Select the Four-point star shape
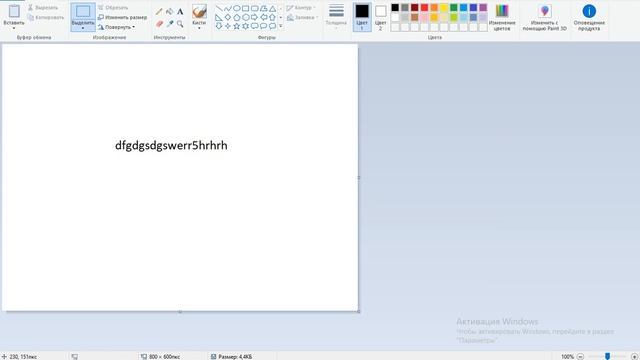The image size is (640, 360). 228,26
